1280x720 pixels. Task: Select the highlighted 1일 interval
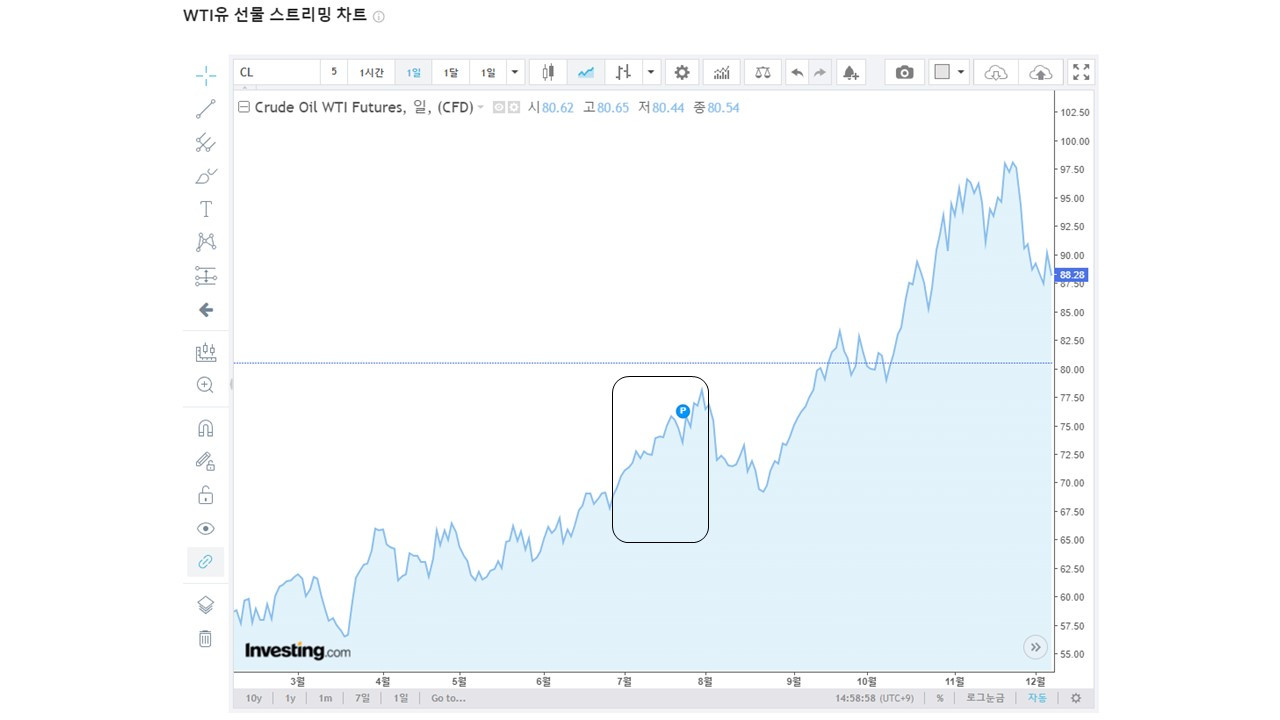pyautogui.click(x=413, y=72)
